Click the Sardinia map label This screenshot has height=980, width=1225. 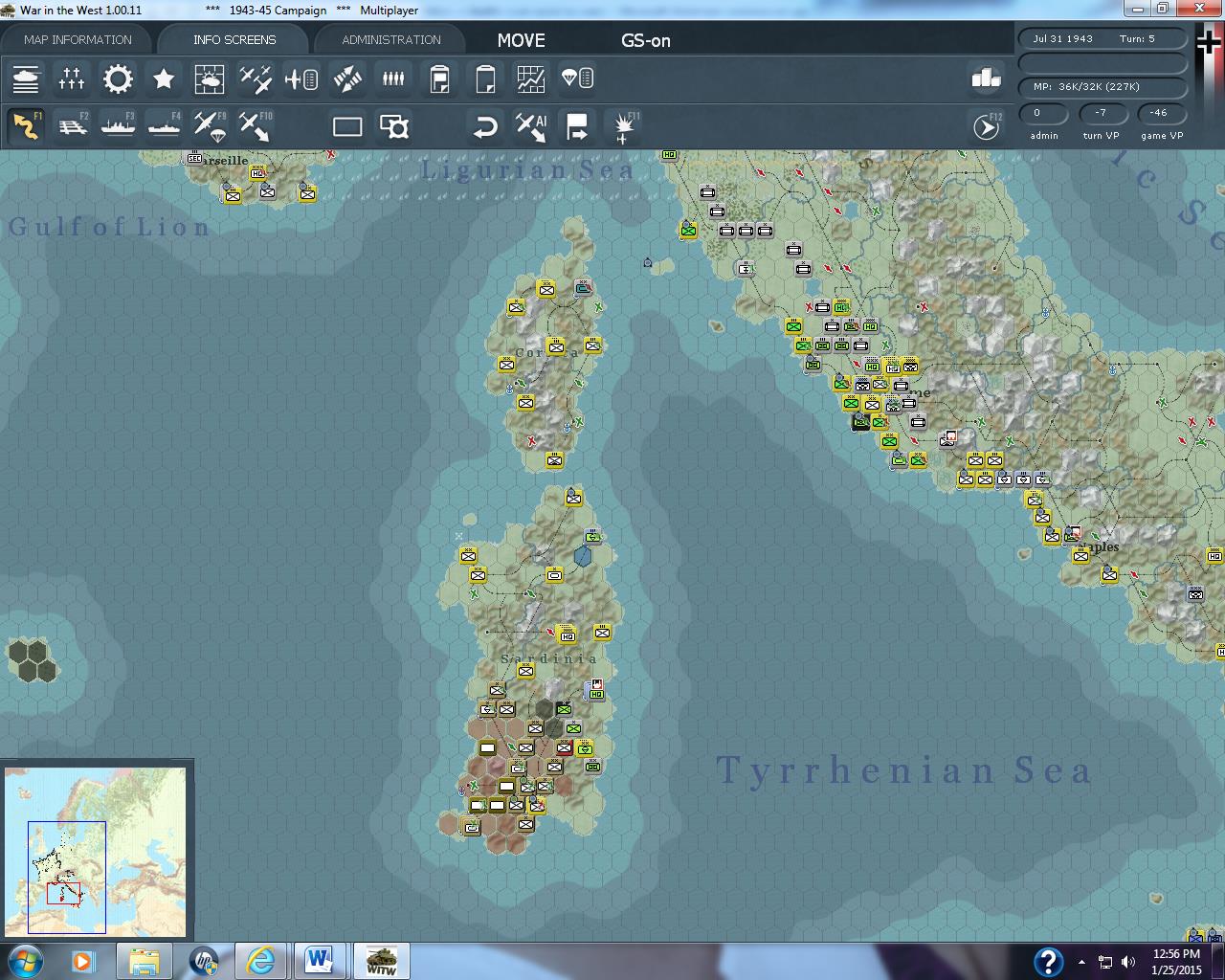tap(549, 658)
